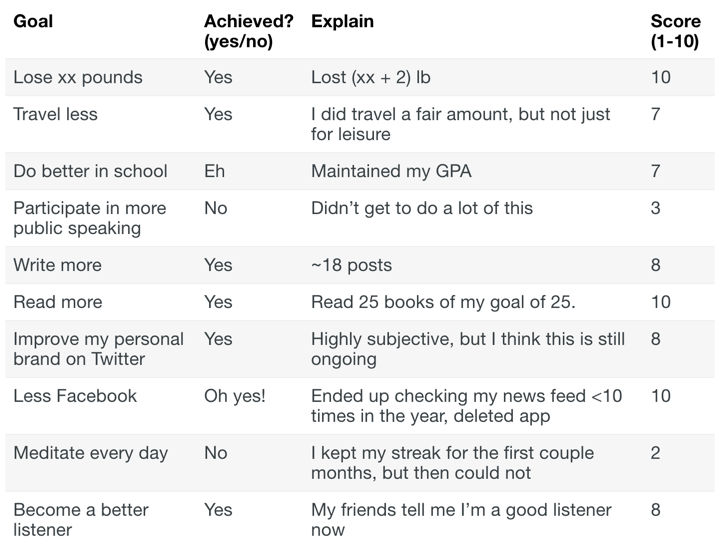
Task: Select 'Participate in more public speaking' cell
Action: pos(90,218)
